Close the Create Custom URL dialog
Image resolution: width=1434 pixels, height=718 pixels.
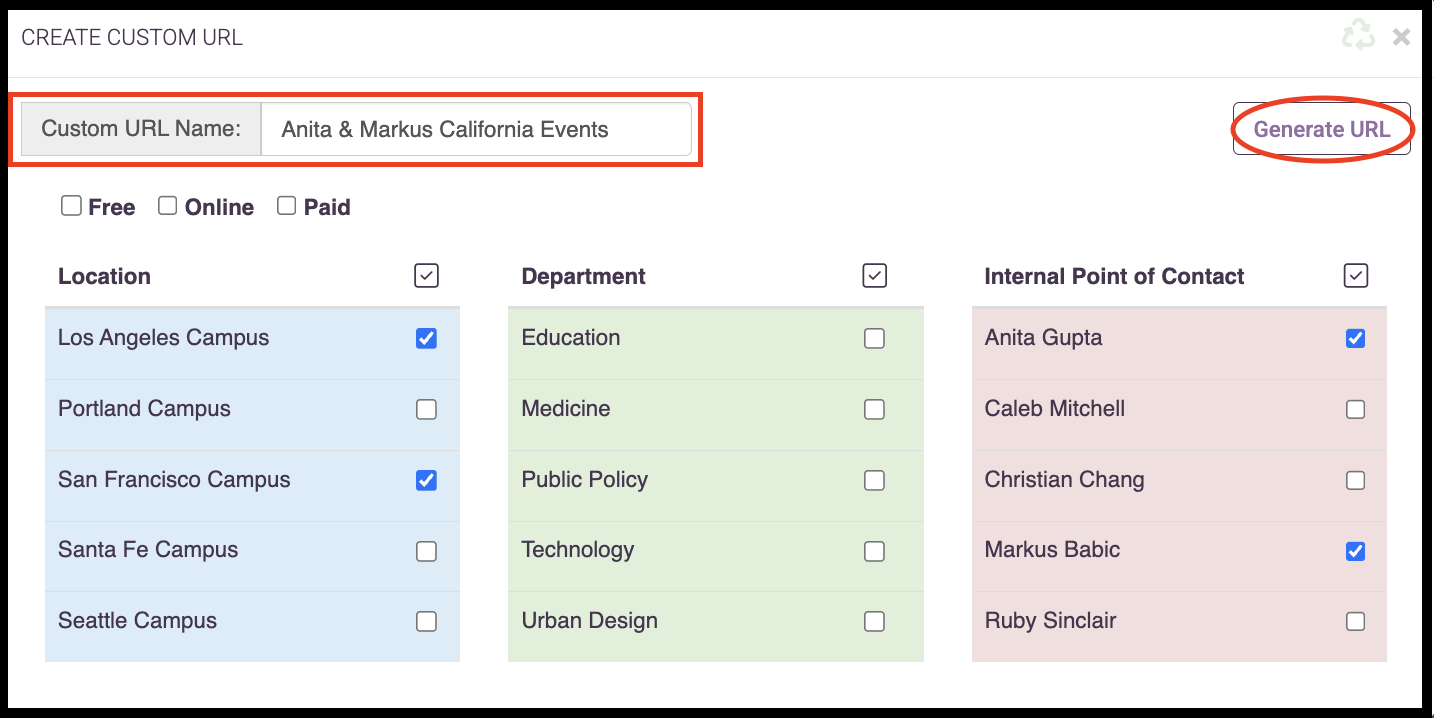(x=1402, y=38)
